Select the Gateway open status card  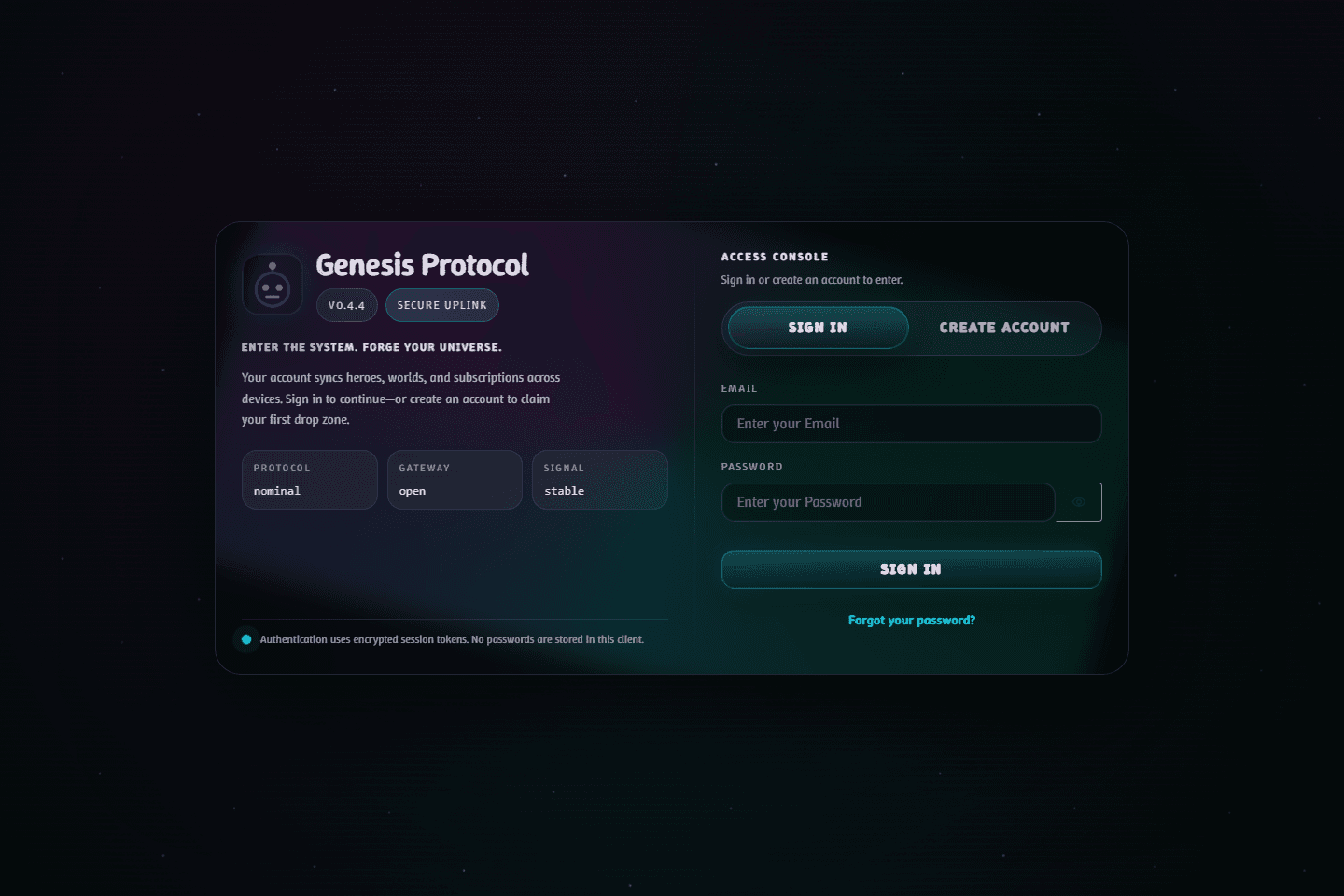click(455, 480)
